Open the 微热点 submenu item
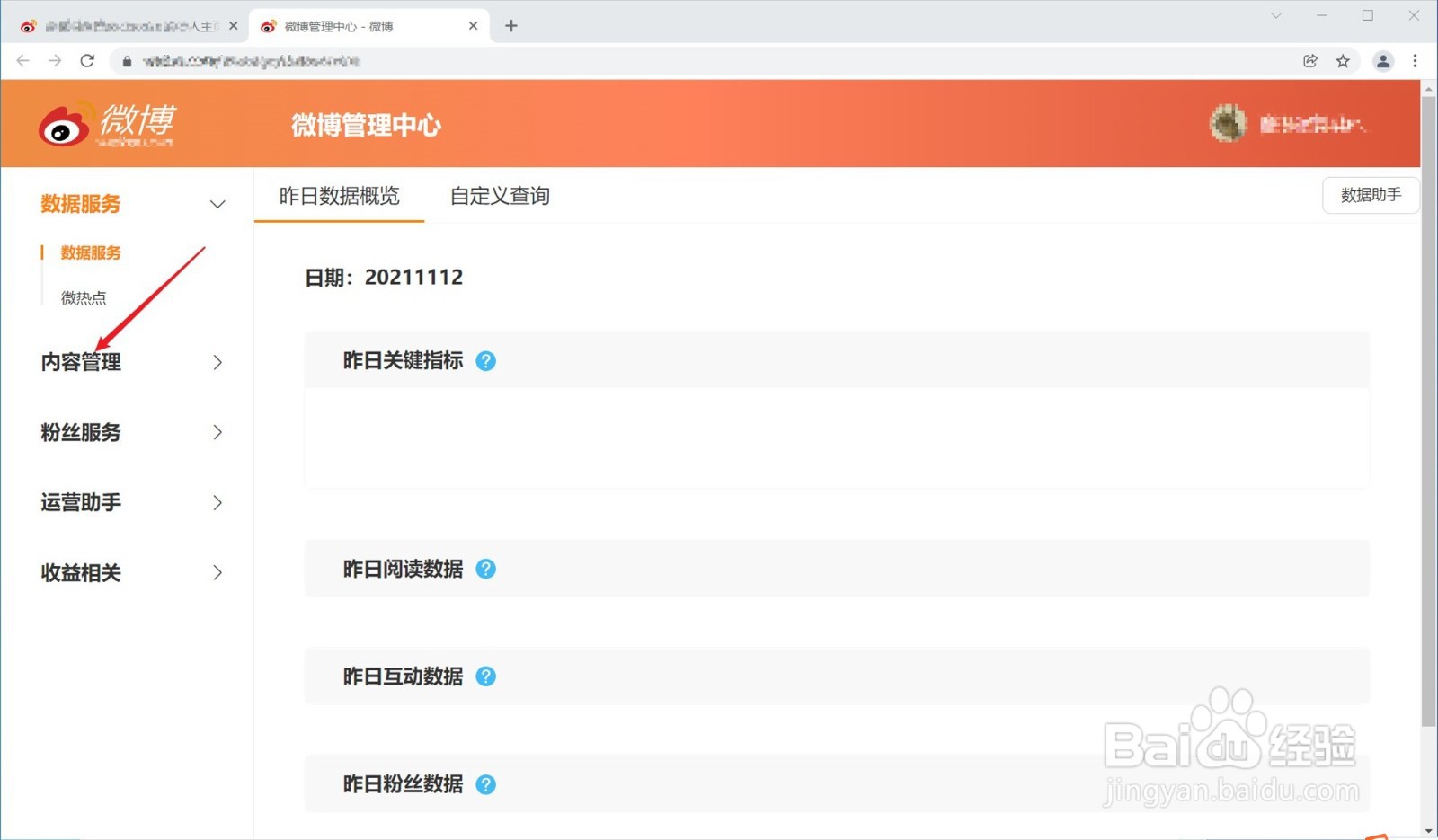 [84, 297]
